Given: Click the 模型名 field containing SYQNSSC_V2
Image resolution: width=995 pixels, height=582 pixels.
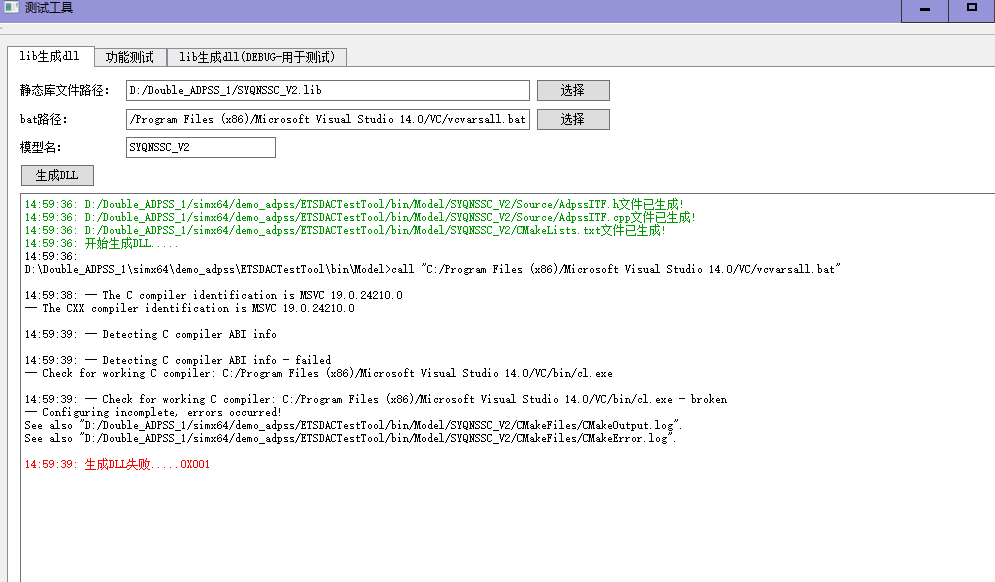Looking at the screenshot, I should point(200,148).
